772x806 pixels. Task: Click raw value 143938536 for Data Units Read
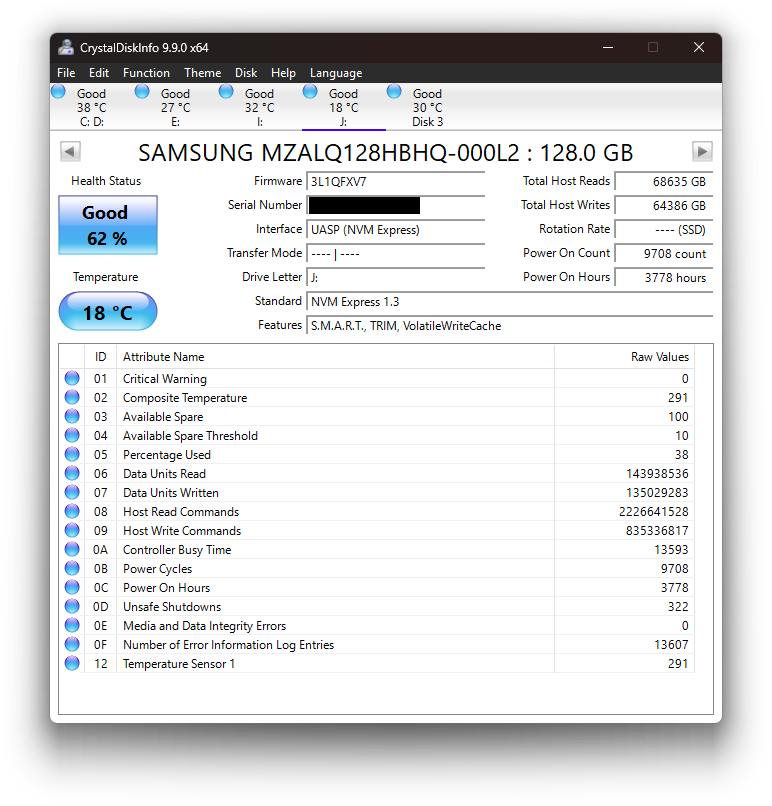pyautogui.click(x=657, y=474)
